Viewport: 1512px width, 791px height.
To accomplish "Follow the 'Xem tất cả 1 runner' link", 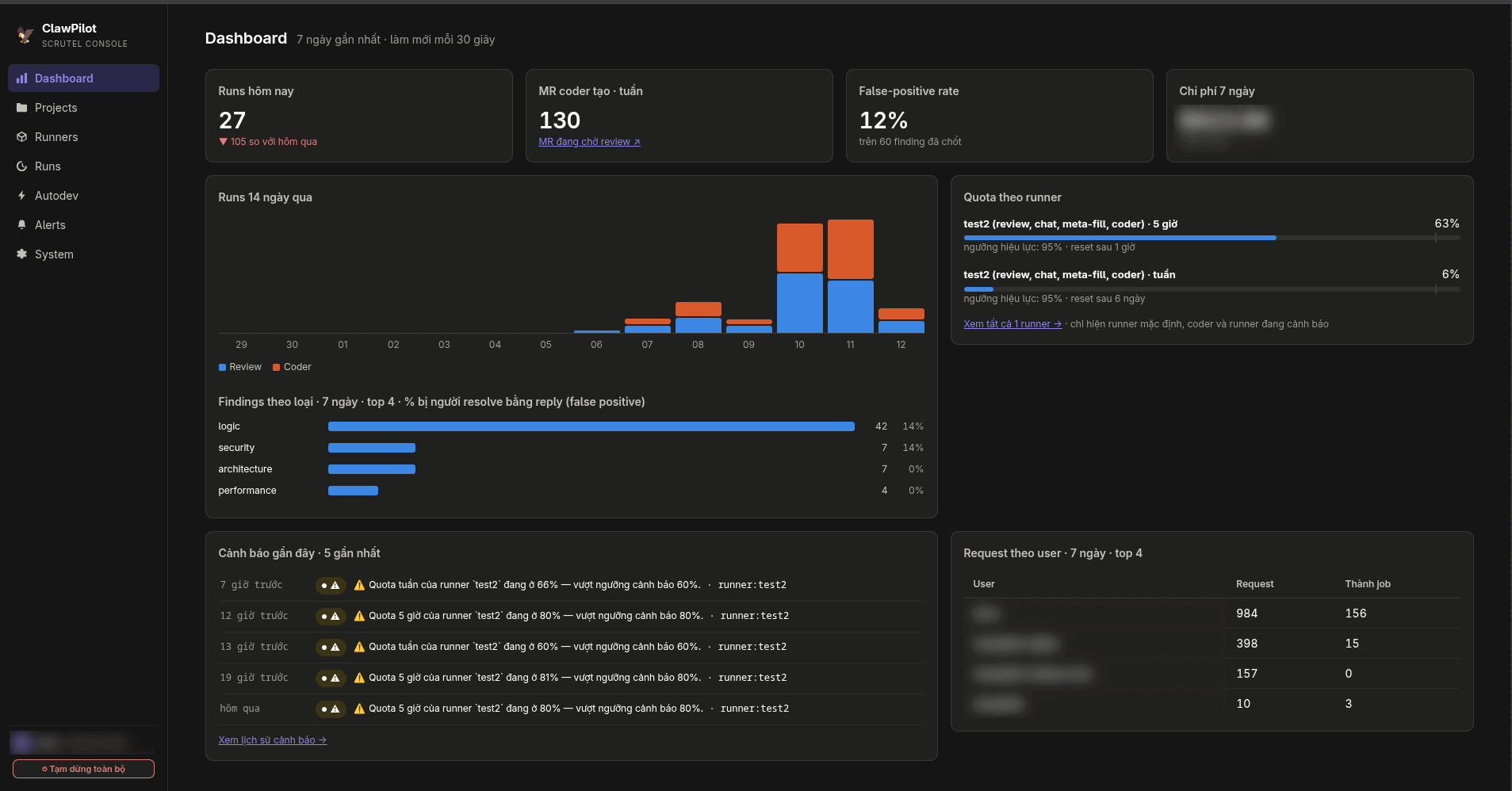I will tap(1012, 324).
